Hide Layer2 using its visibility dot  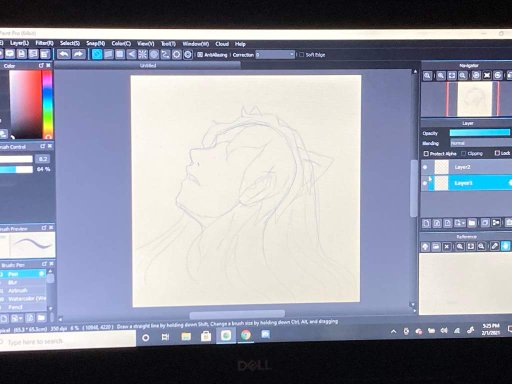tap(425, 167)
